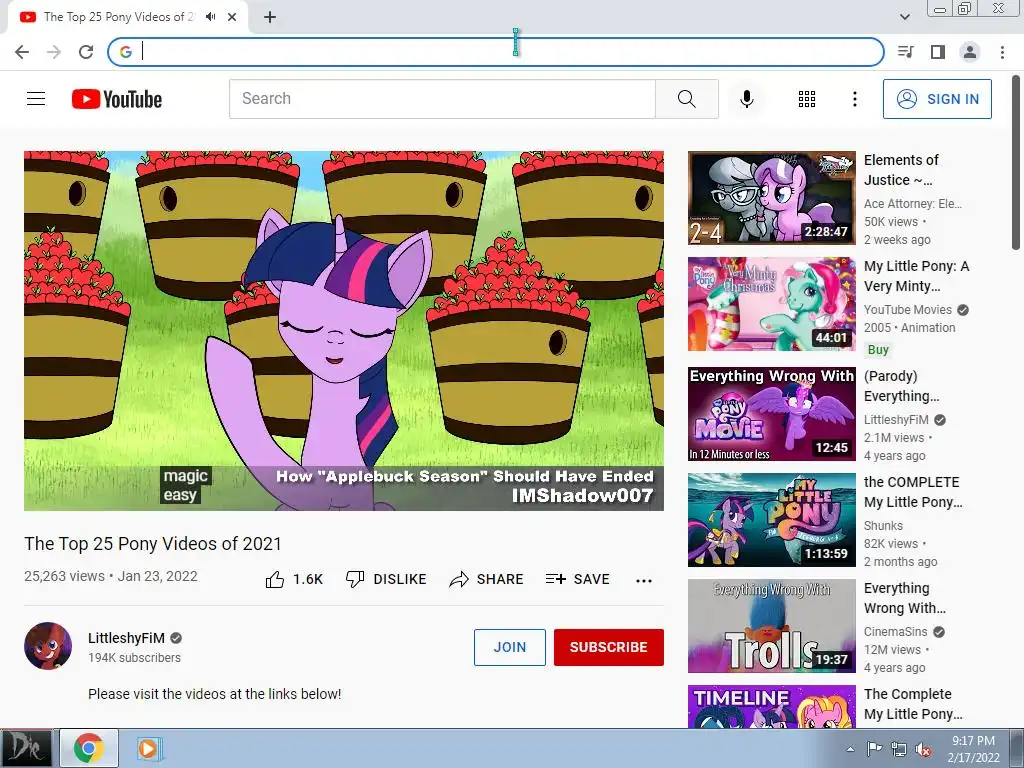Open the taskbar clock showing 9:17 PM

coord(973,749)
